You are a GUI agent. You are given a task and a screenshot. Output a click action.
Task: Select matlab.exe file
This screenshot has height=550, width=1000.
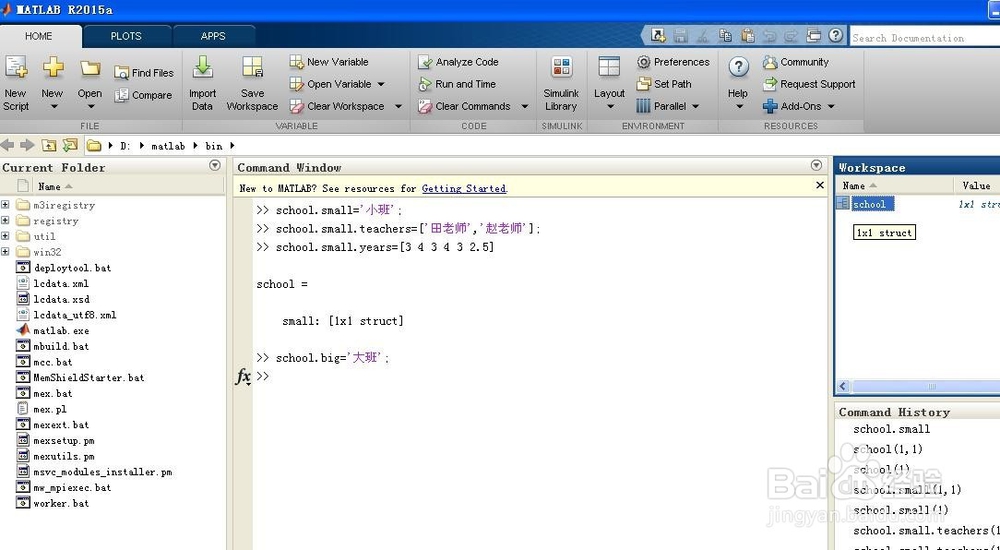(61, 331)
